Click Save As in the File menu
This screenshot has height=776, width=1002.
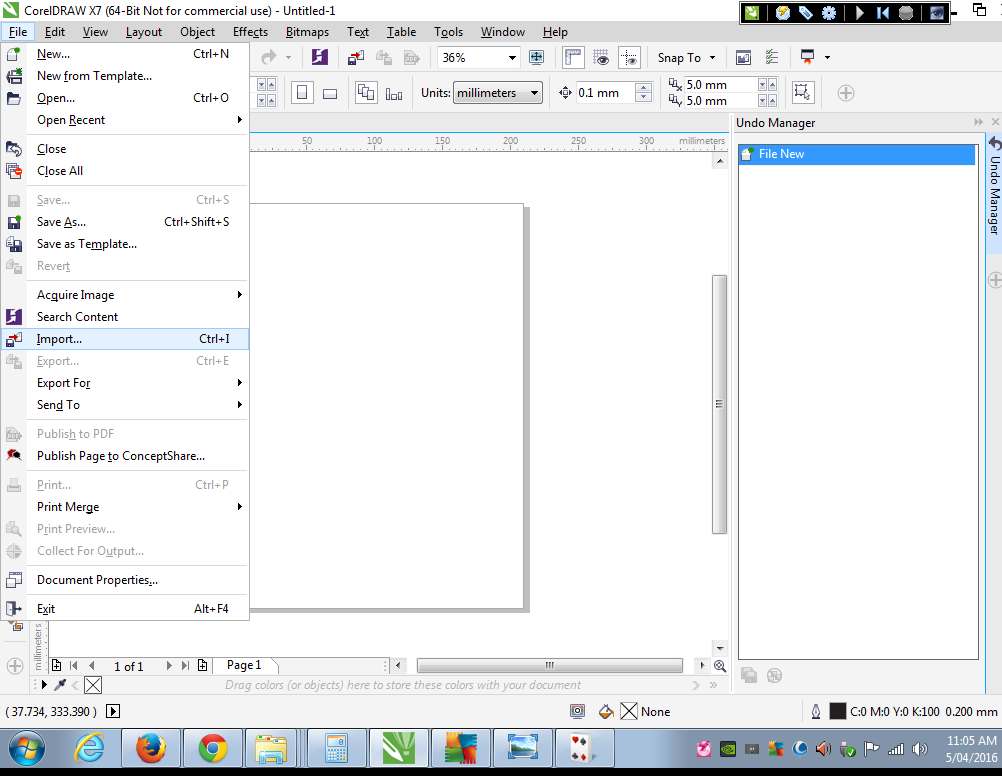tap(61, 222)
